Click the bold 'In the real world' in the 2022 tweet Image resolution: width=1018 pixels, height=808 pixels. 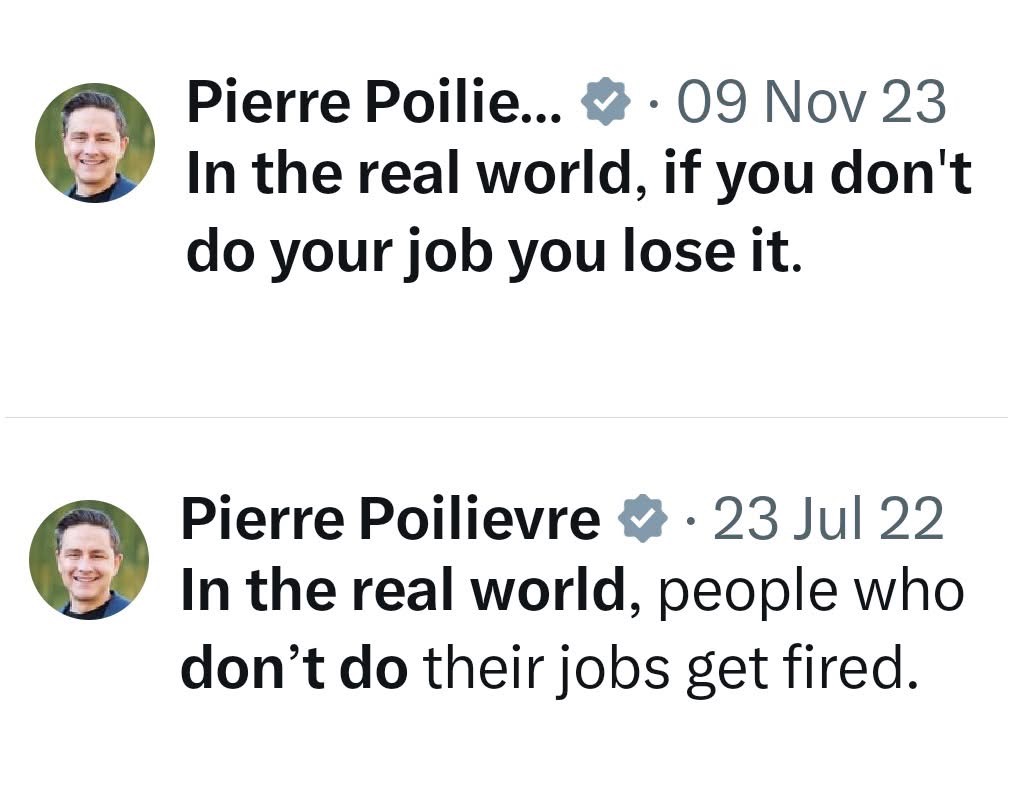[401, 592]
